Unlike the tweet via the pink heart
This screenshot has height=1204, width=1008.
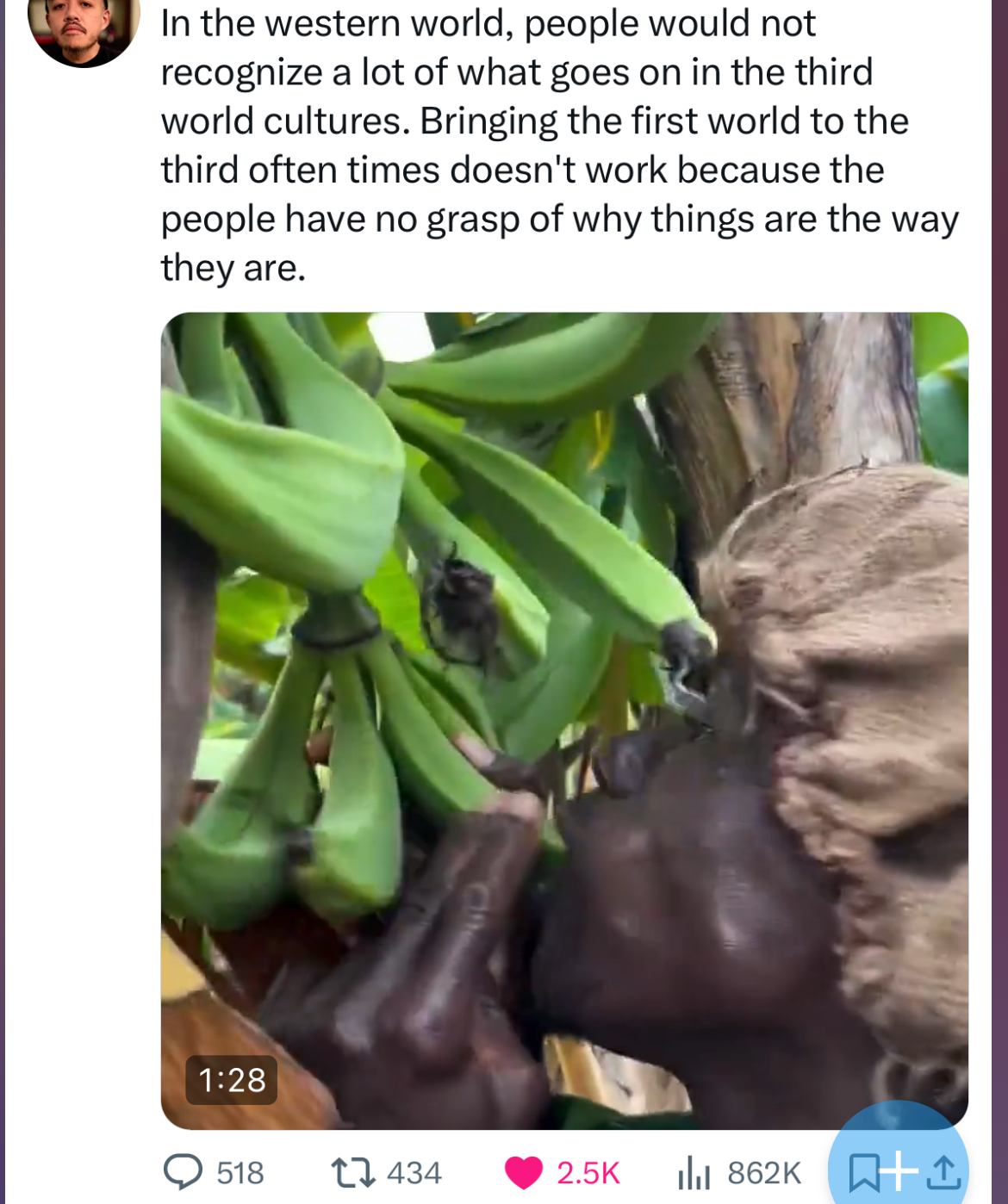click(x=523, y=1173)
